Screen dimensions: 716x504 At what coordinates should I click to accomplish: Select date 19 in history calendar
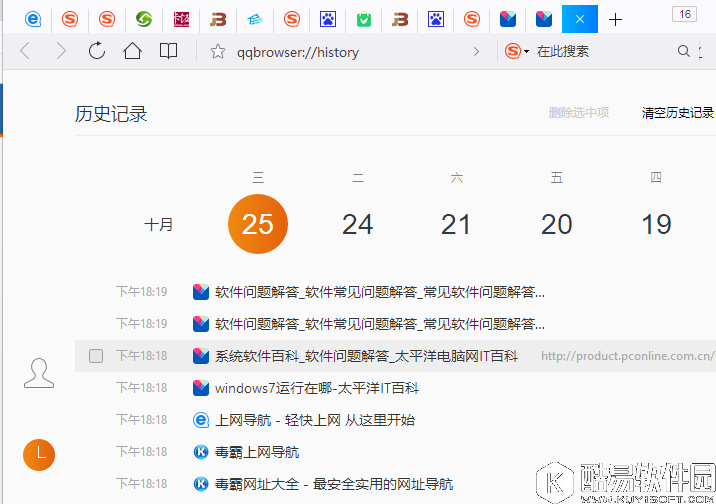pos(656,224)
